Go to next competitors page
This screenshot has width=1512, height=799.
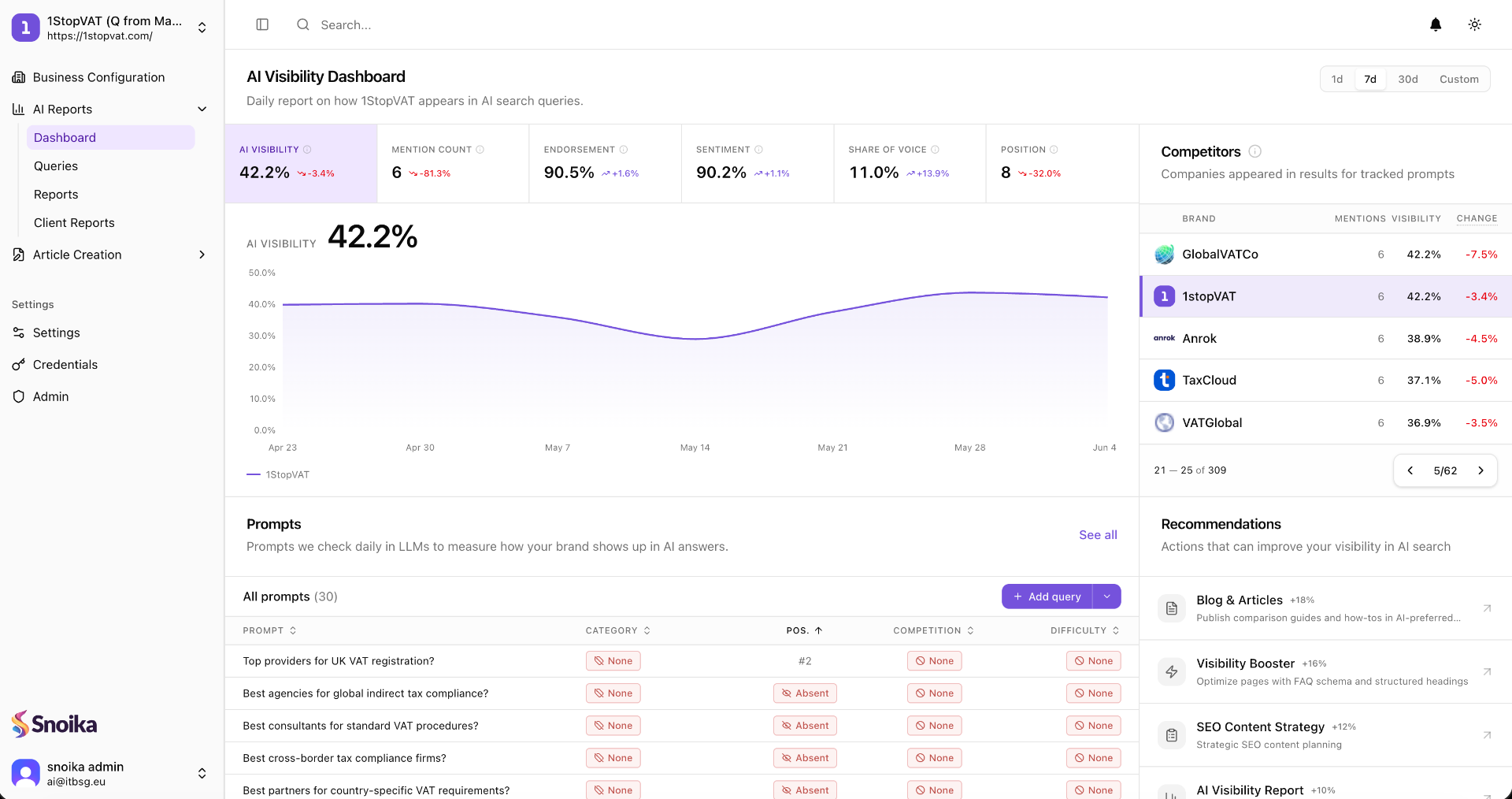[x=1480, y=470]
